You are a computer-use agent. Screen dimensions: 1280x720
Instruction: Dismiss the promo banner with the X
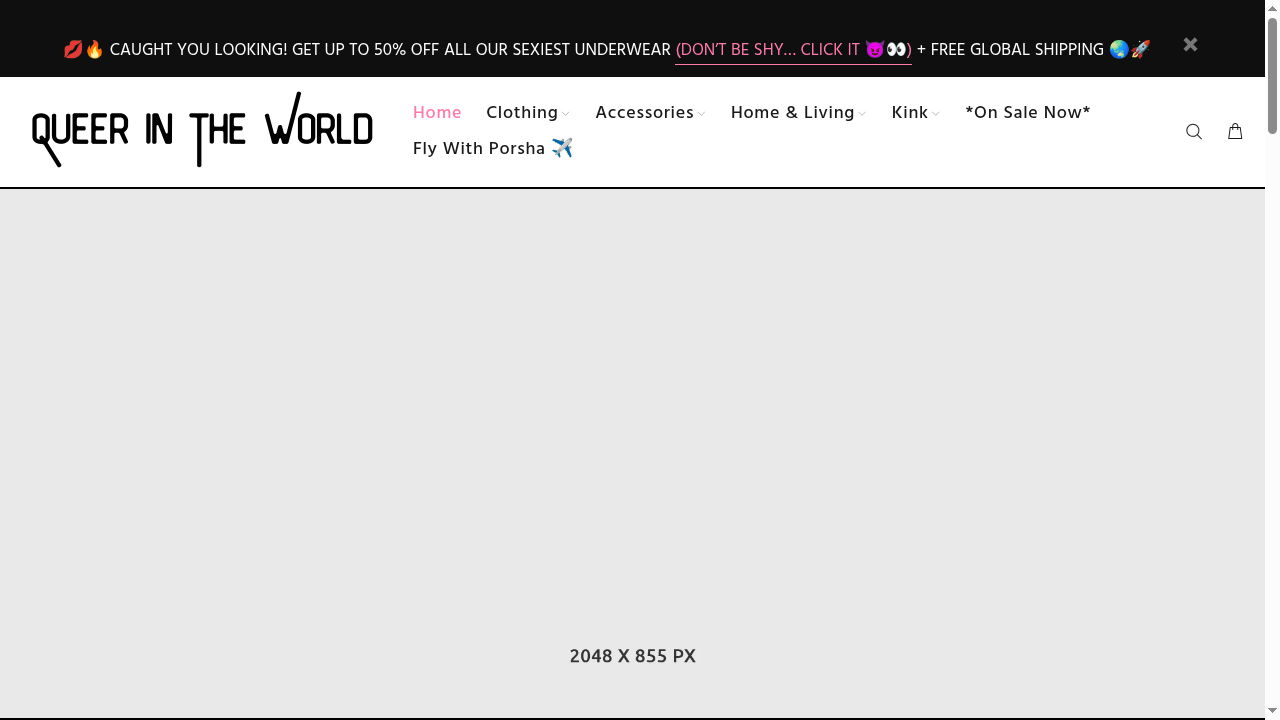(1190, 44)
